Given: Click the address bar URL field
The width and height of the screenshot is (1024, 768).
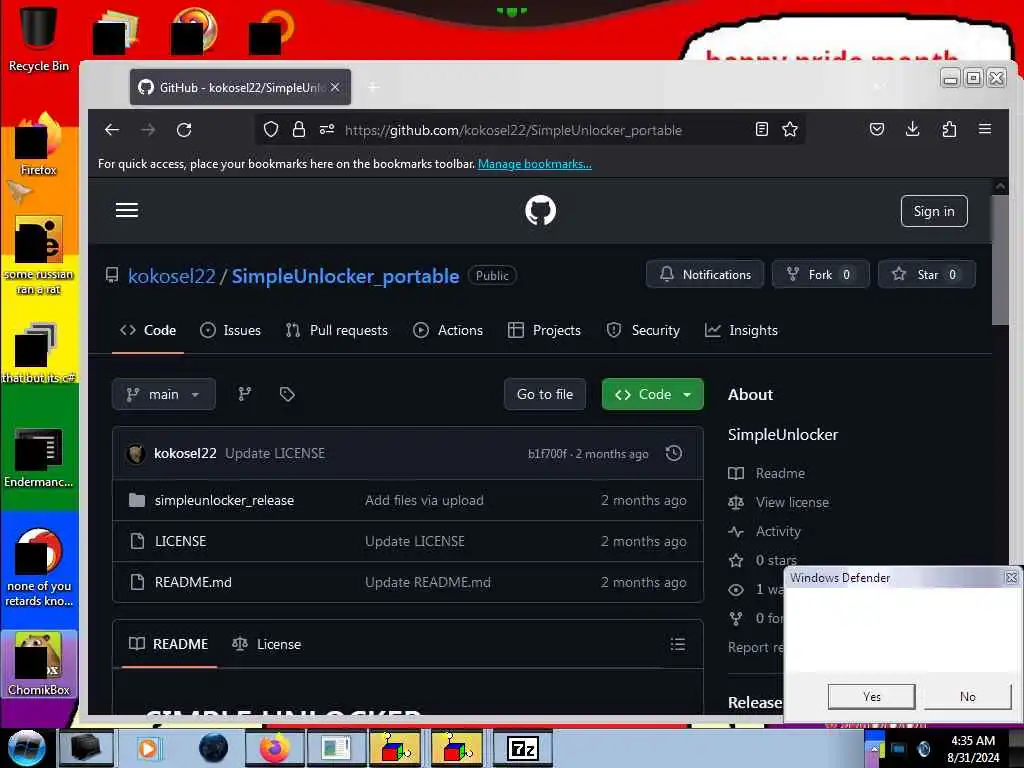Looking at the screenshot, I should pos(529,130).
